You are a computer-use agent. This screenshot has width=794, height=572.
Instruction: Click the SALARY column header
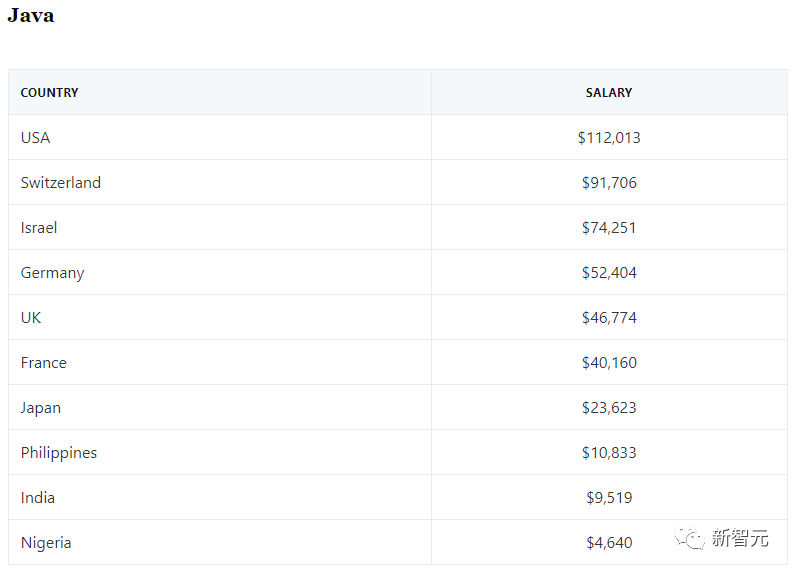point(609,93)
